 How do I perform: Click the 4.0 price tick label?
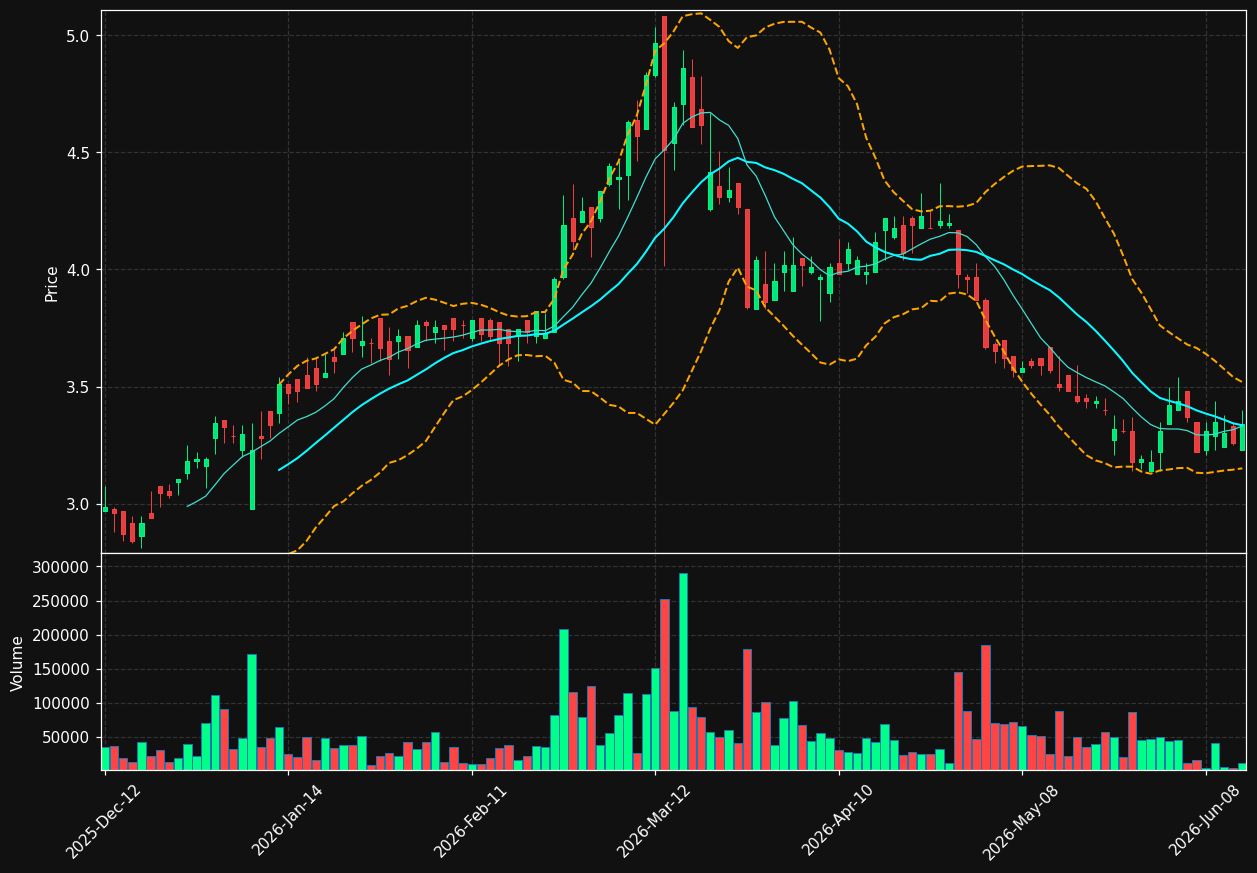[x=78, y=270]
